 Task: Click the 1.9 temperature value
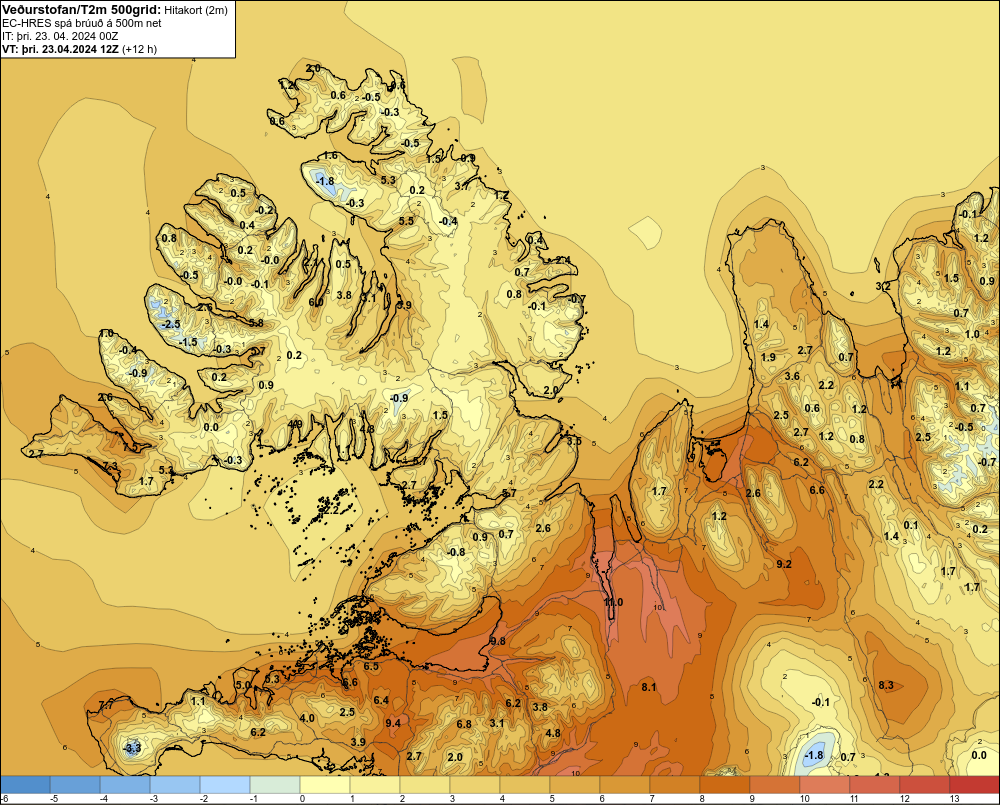pos(768,357)
